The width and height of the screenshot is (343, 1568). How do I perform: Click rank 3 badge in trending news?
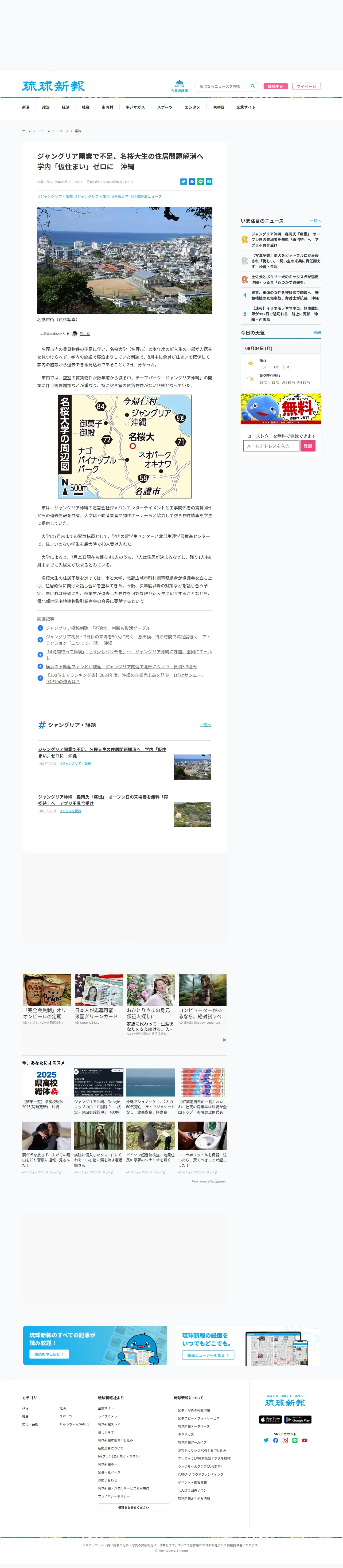click(x=245, y=279)
